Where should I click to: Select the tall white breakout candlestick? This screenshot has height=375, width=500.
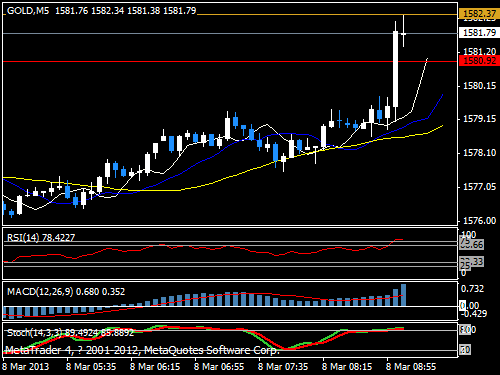(395, 70)
